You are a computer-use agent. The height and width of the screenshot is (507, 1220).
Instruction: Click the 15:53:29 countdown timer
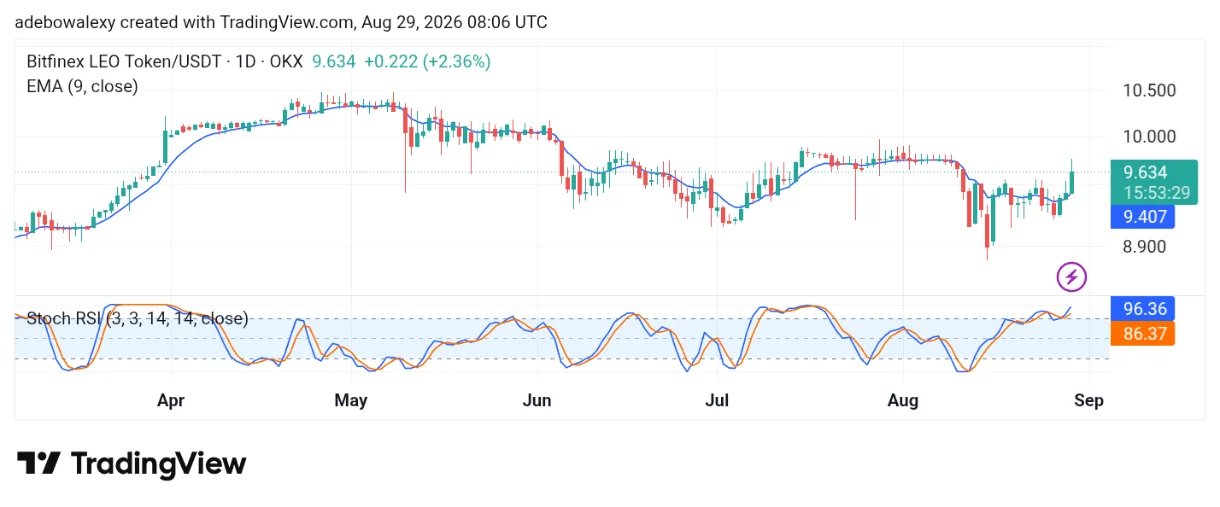point(1155,193)
